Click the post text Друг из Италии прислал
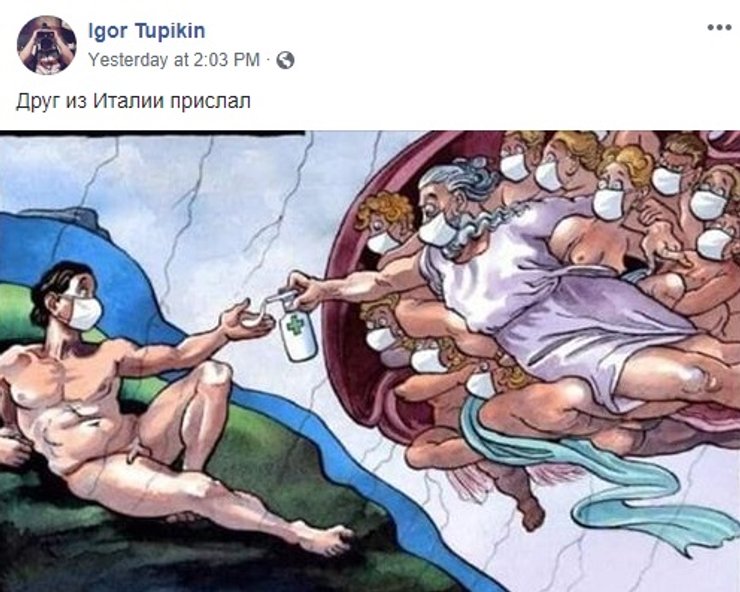The image size is (740, 592). pyautogui.click(x=134, y=101)
